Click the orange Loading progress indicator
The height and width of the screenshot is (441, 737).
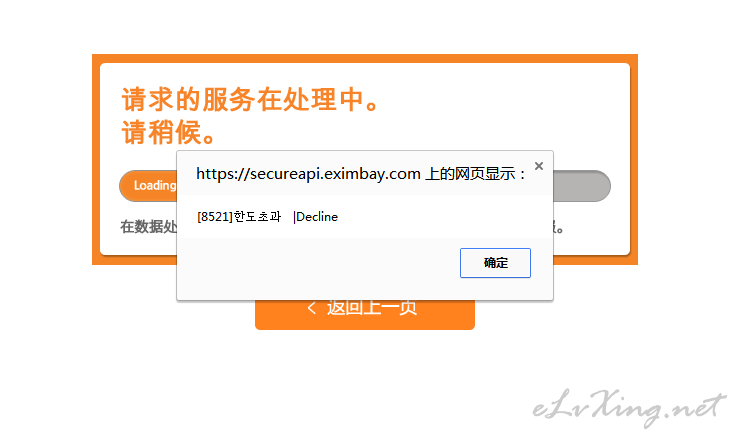[148, 186]
